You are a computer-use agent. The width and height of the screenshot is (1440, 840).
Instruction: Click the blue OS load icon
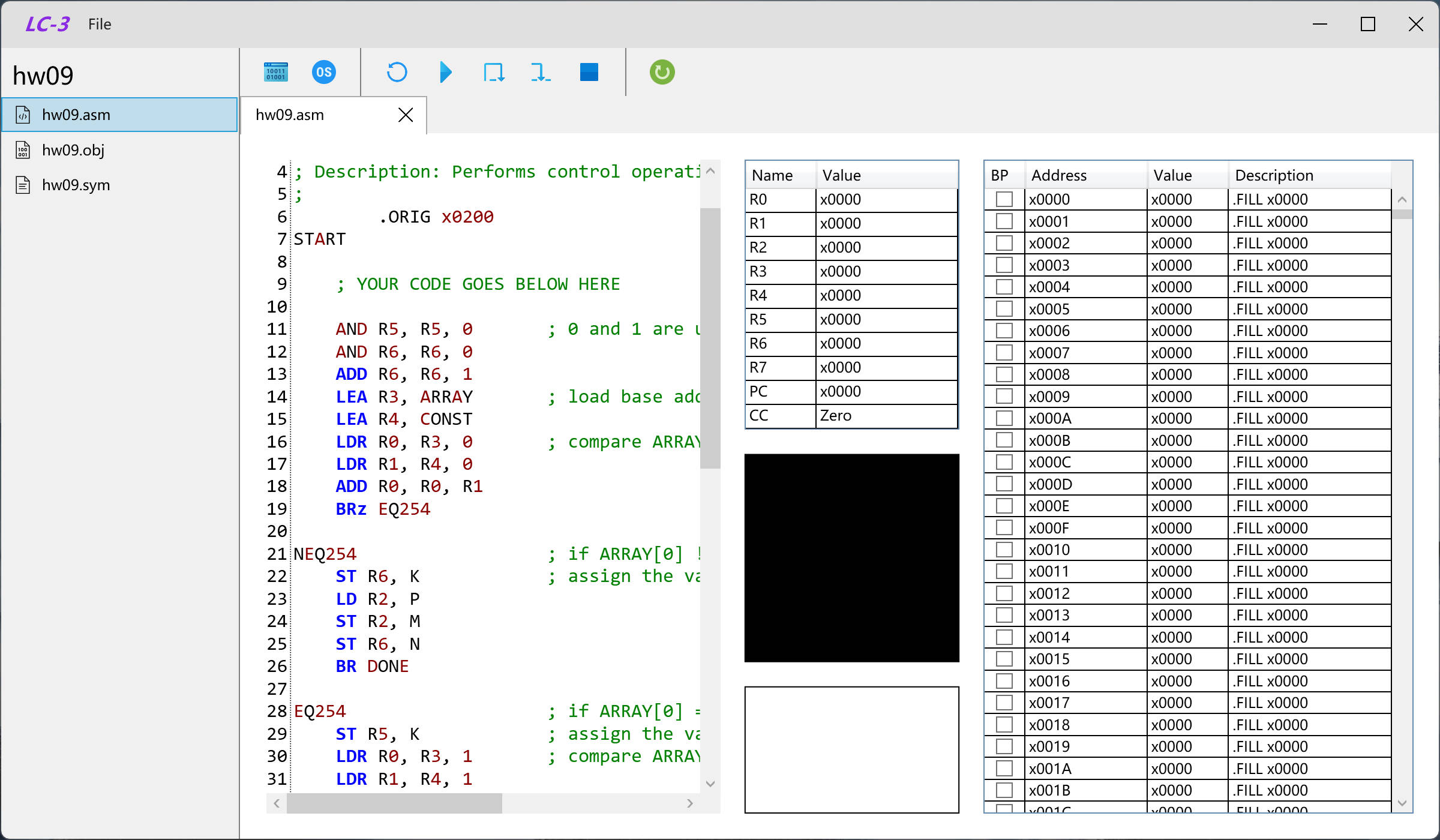click(323, 72)
